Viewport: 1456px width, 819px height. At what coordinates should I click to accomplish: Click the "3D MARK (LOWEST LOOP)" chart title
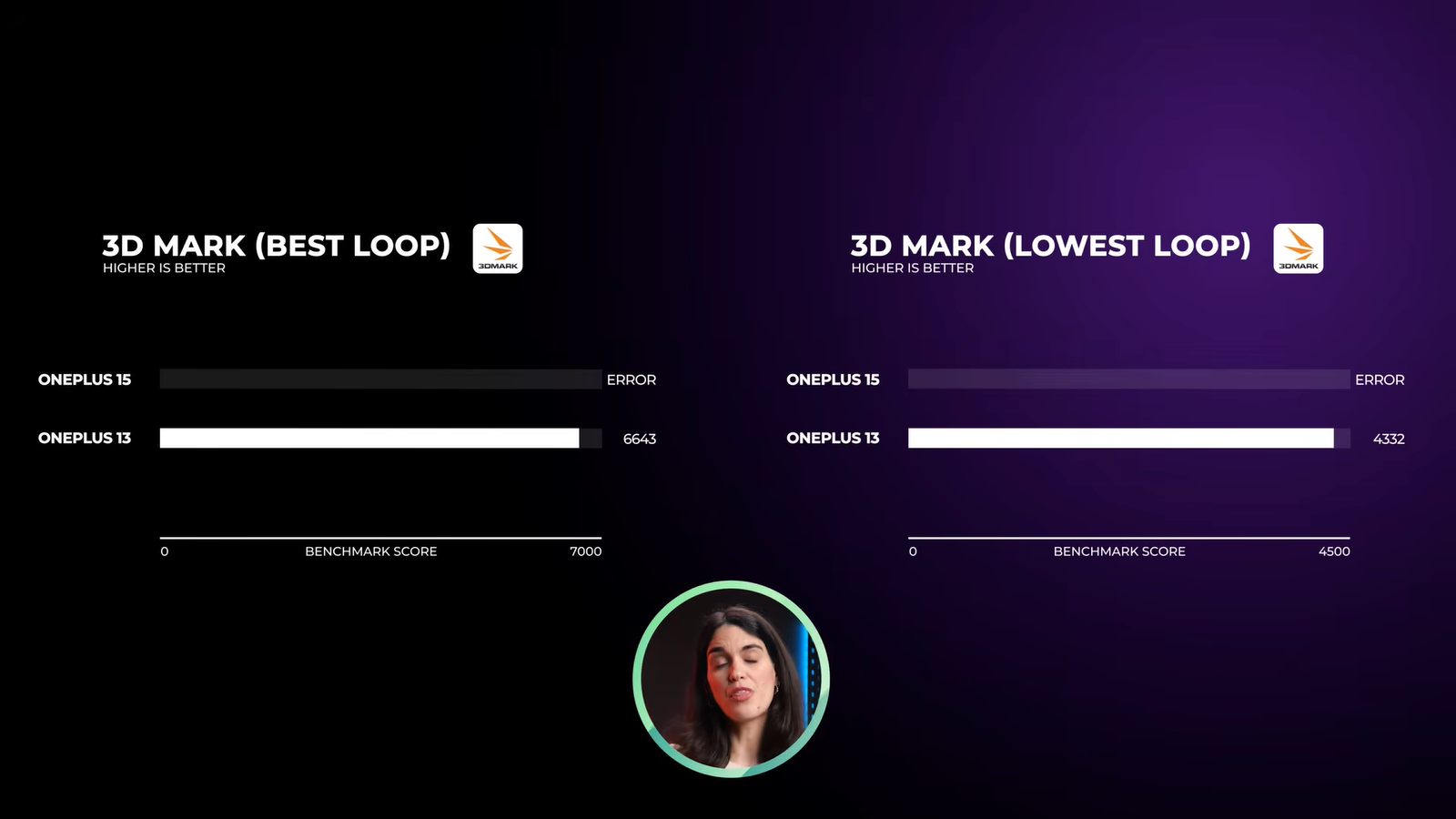coord(1051,246)
